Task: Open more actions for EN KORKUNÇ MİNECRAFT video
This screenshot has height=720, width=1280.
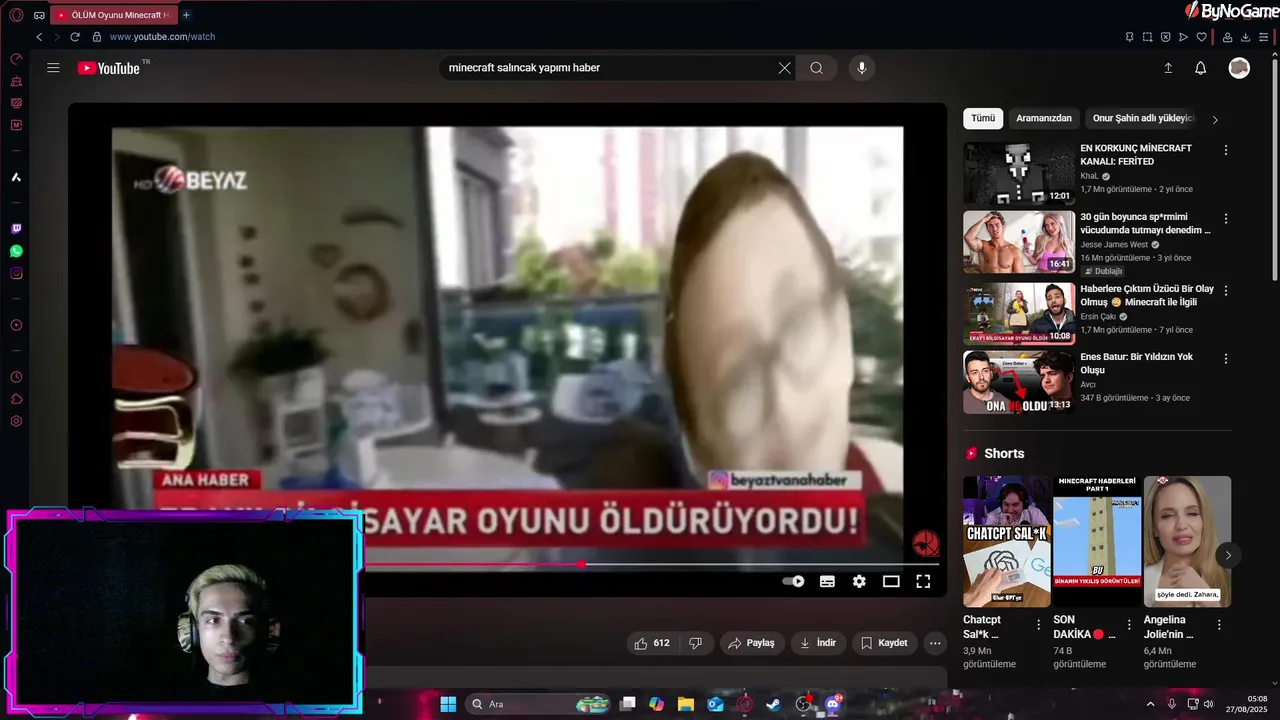Action: tap(1226, 150)
